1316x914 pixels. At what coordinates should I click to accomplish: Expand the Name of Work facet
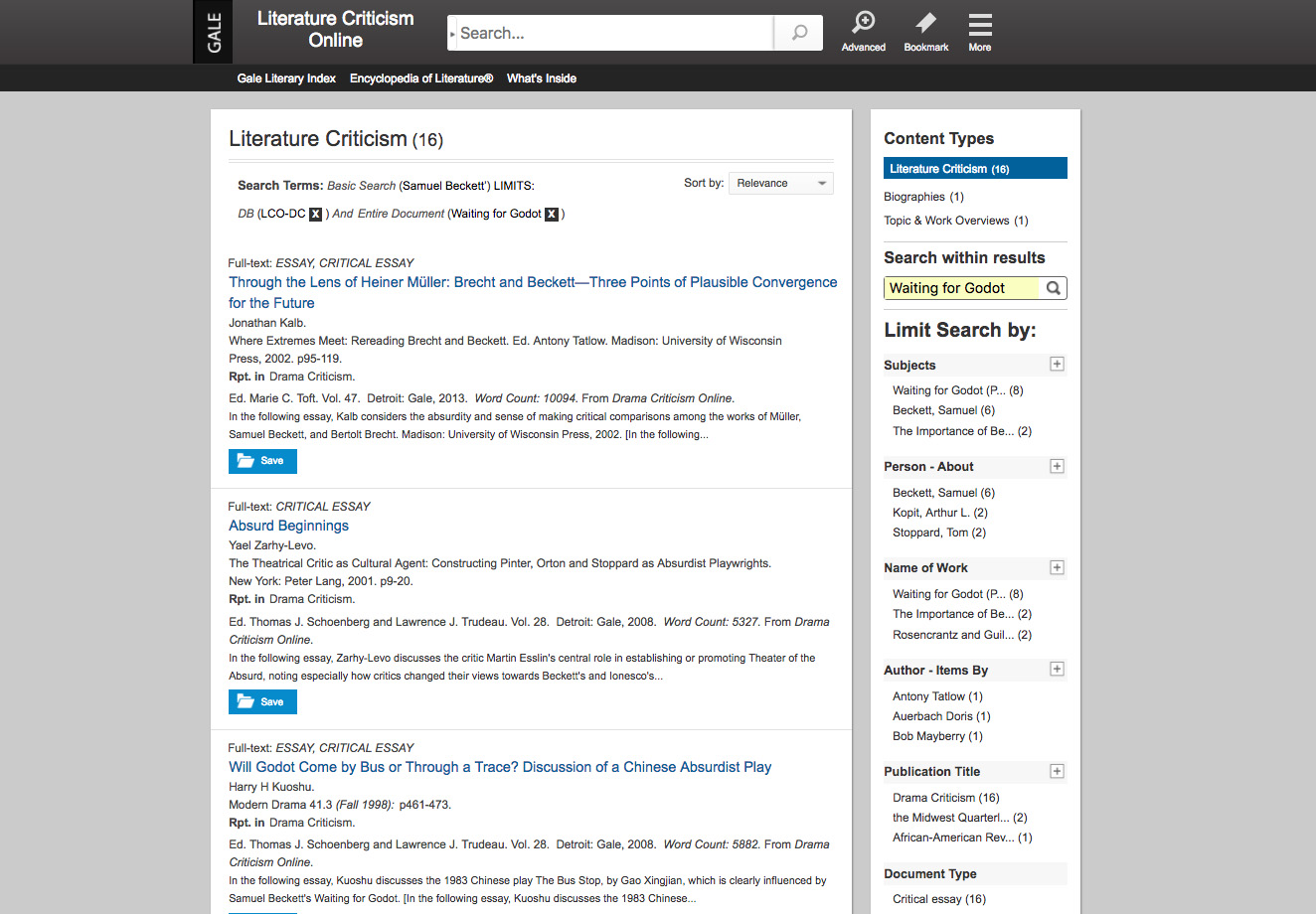click(x=1057, y=567)
